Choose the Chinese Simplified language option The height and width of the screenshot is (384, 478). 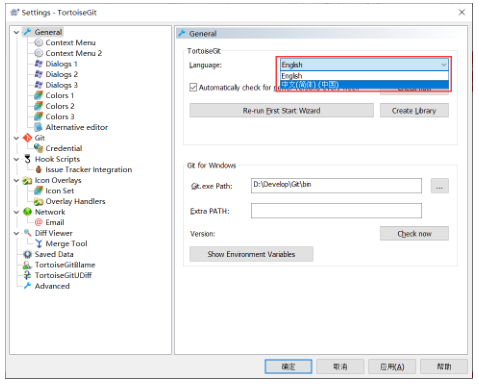(x=364, y=85)
